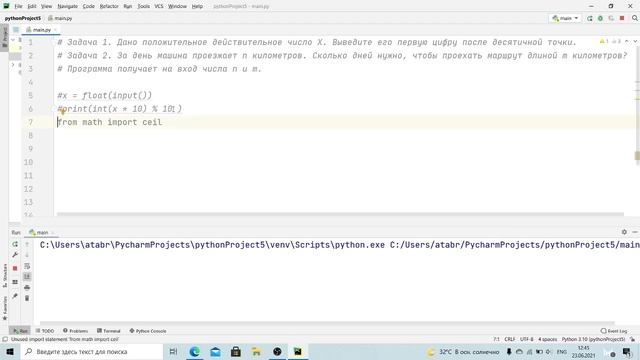Select the main.py editor tab
This screenshot has width=640, height=360.
coord(40,30)
